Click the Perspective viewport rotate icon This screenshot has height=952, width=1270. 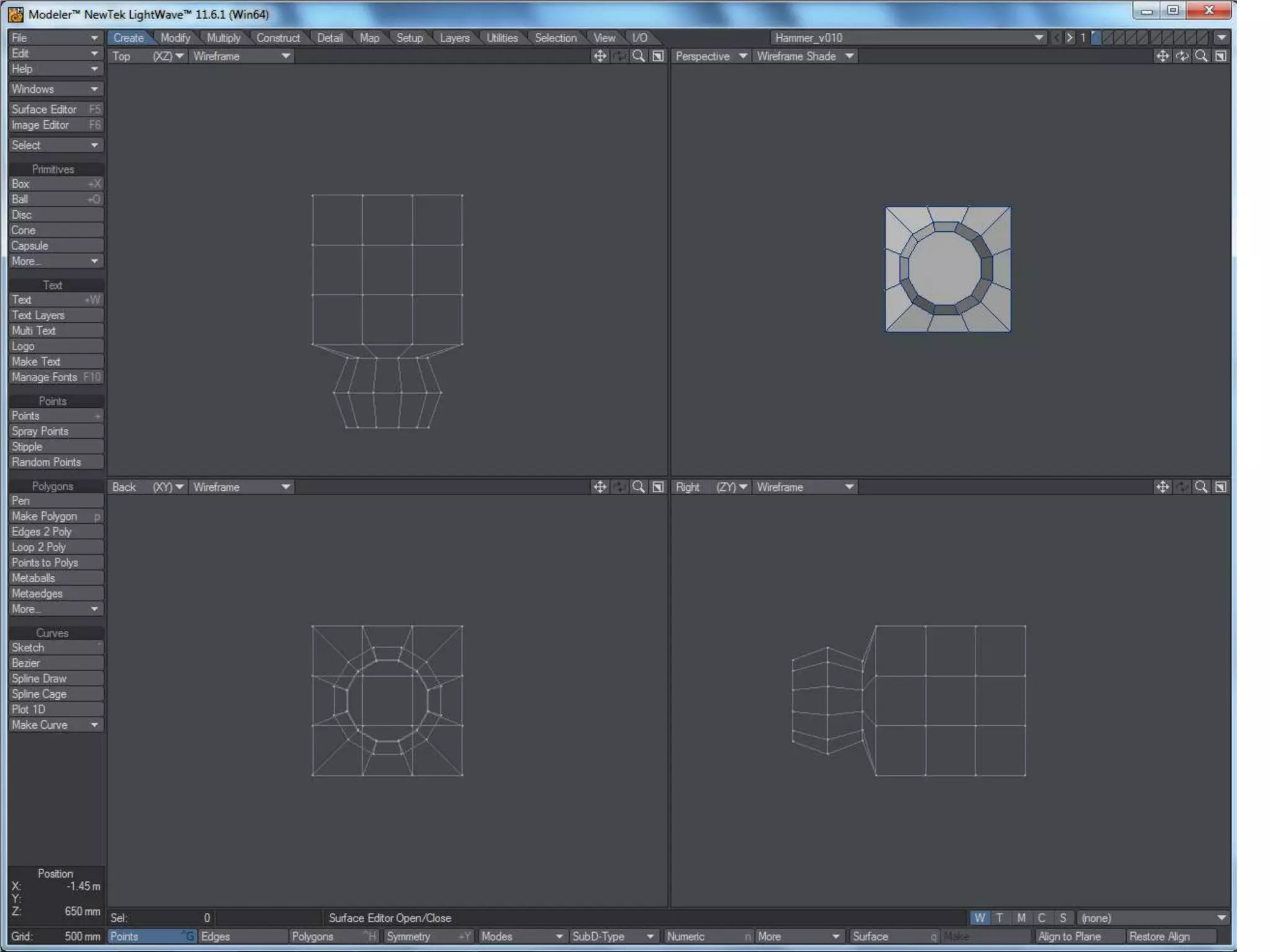point(1182,56)
